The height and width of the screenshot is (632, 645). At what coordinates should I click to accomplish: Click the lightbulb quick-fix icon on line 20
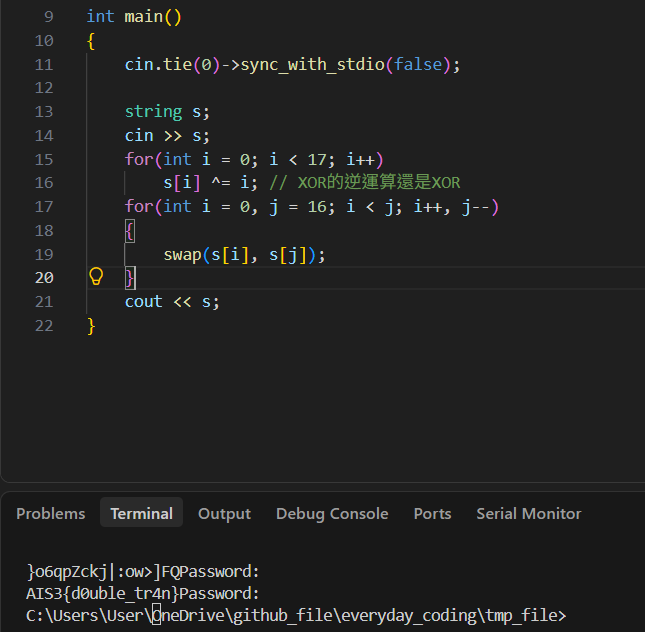(x=96, y=276)
